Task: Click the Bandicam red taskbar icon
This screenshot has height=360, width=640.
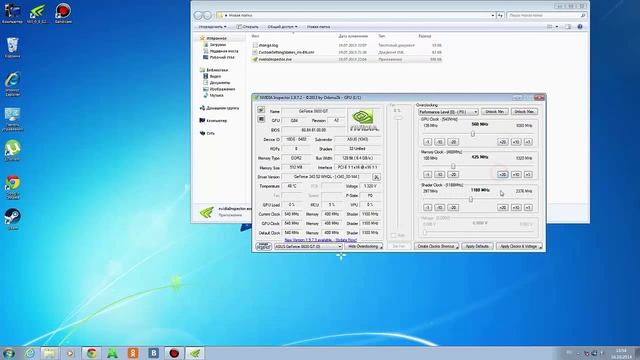Action: coord(174,353)
